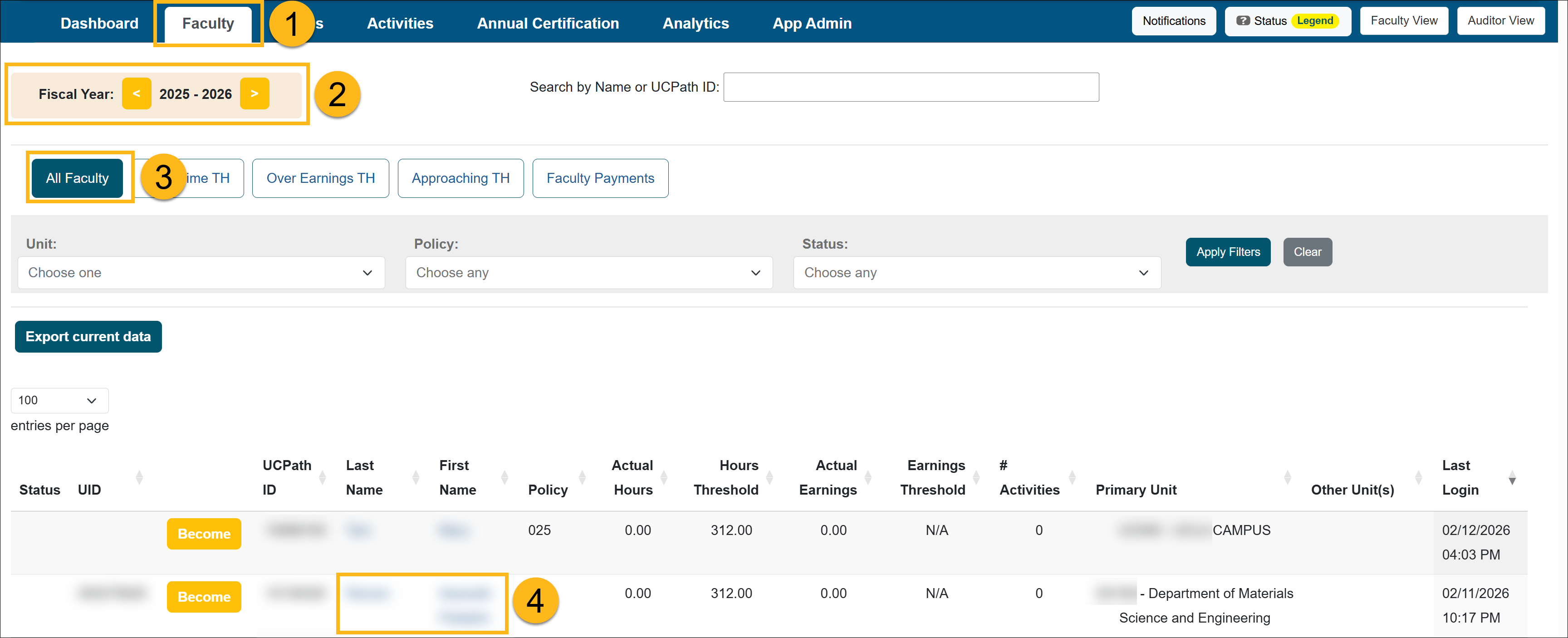Open the Status filter dropdown

(976, 273)
